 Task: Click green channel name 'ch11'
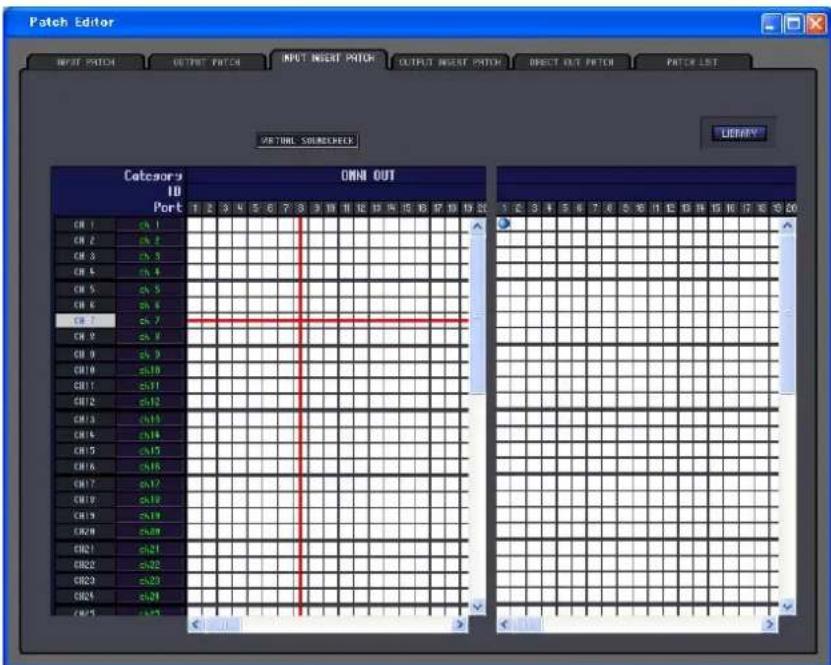(x=150, y=386)
